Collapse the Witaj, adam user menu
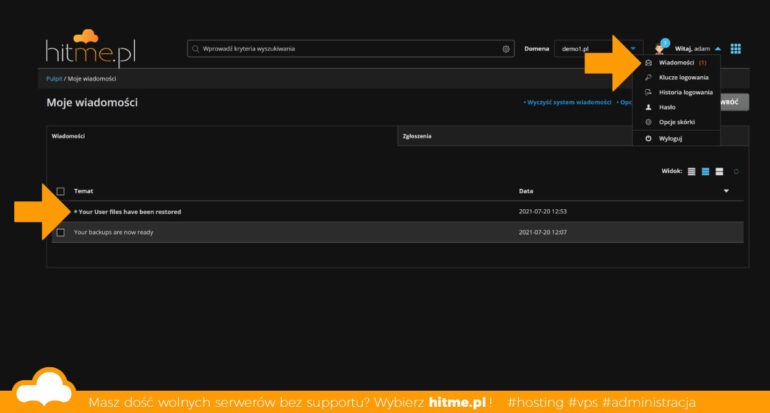Image resolution: width=770 pixels, height=413 pixels. (697, 49)
